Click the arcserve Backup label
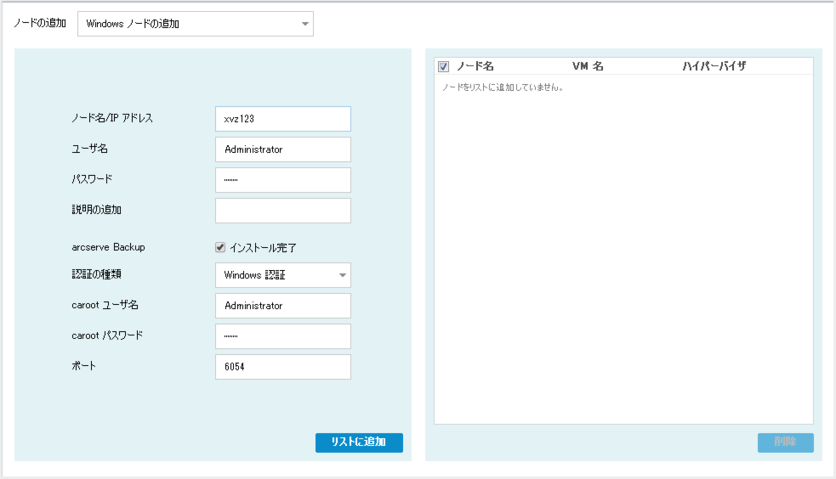The image size is (836, 479). coord(108,248)
